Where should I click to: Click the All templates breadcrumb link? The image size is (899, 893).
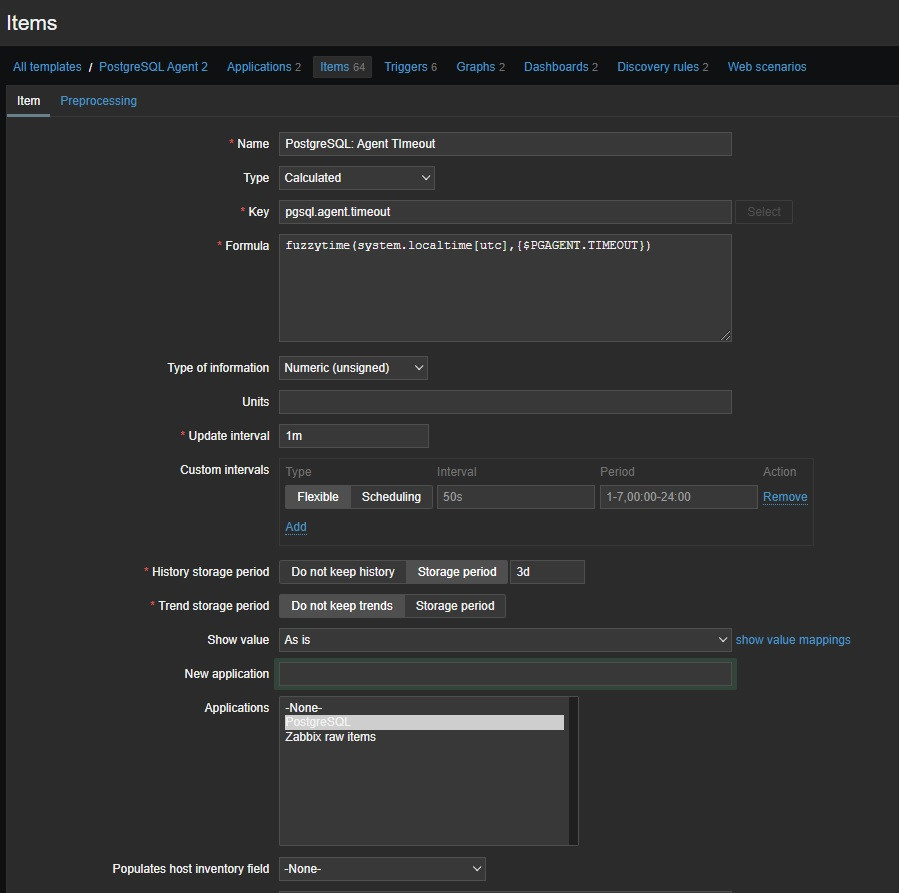(47, 67)
